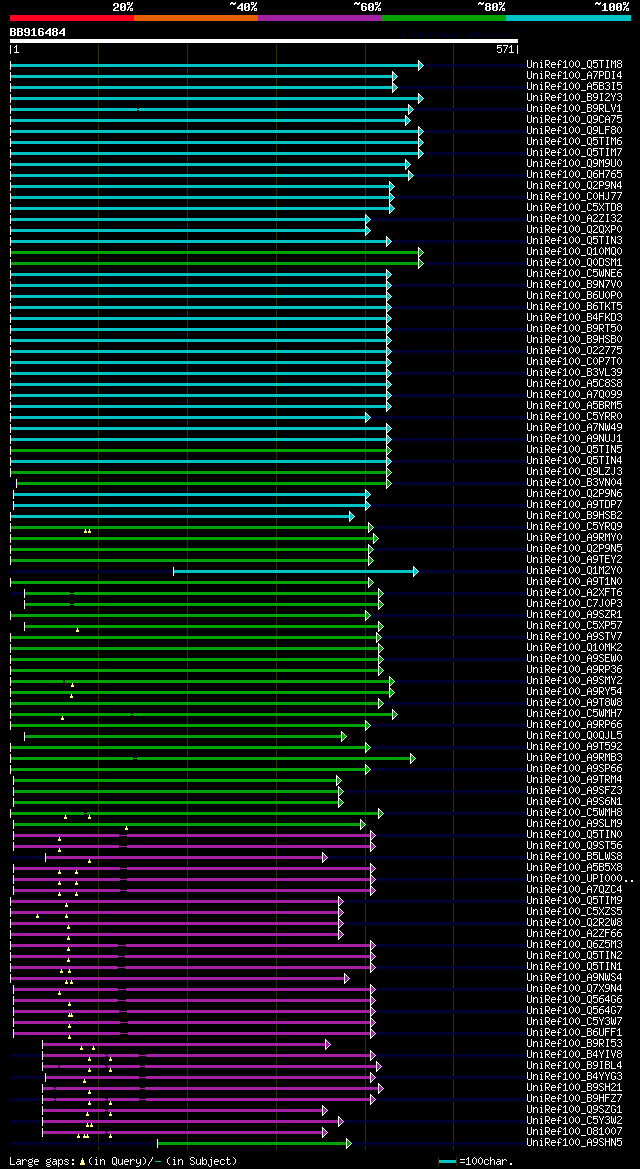Open hit UniRef100_B9RLV1 label

coord(574,109)
